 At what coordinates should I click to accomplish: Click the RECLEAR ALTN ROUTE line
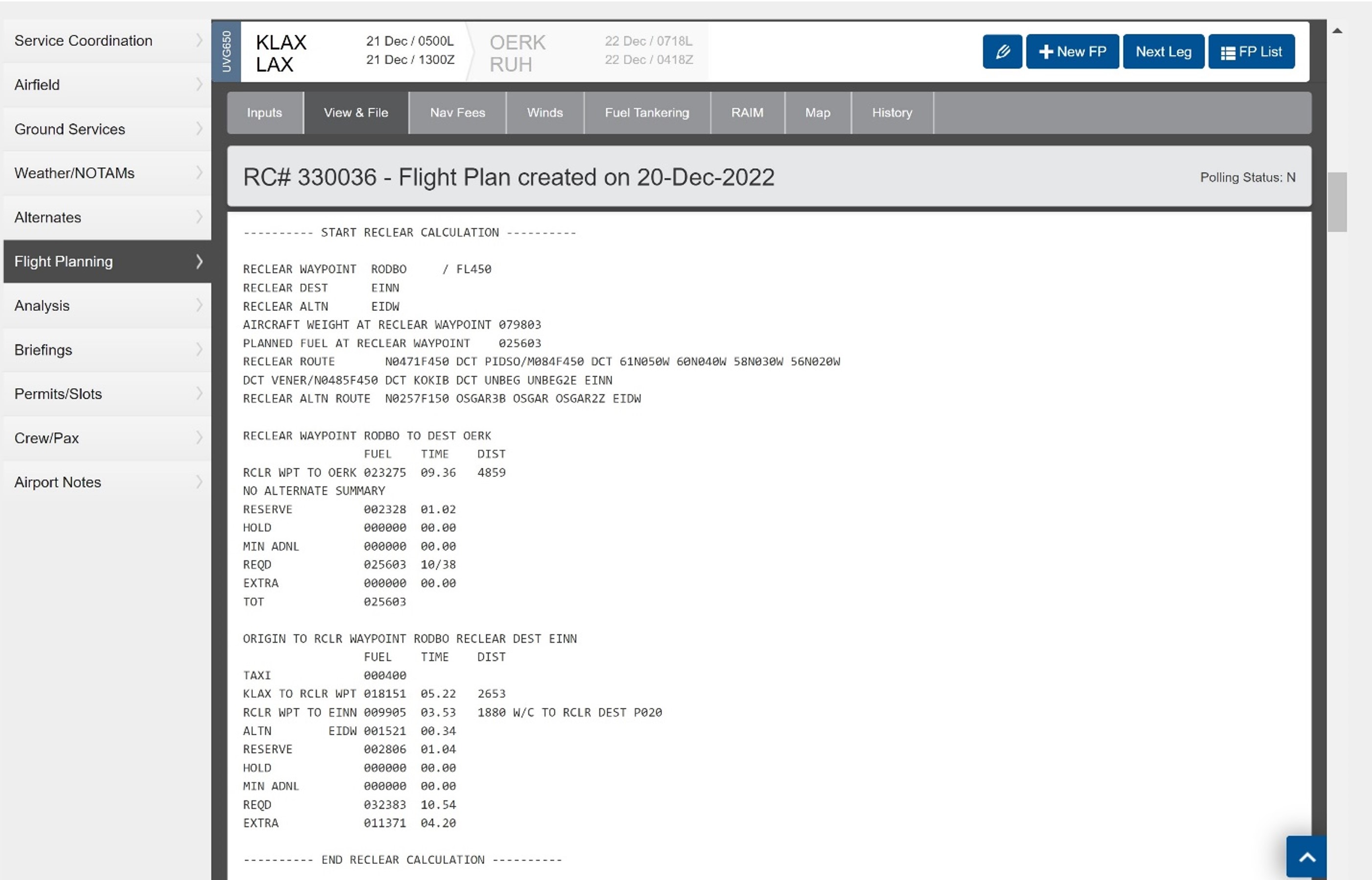[x=442, y=399]
